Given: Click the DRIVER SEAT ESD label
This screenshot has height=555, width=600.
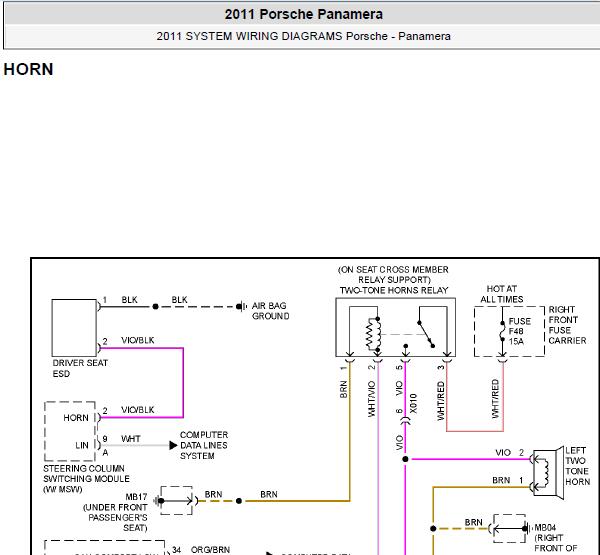Looking at the screenshot, I should 80,368.
